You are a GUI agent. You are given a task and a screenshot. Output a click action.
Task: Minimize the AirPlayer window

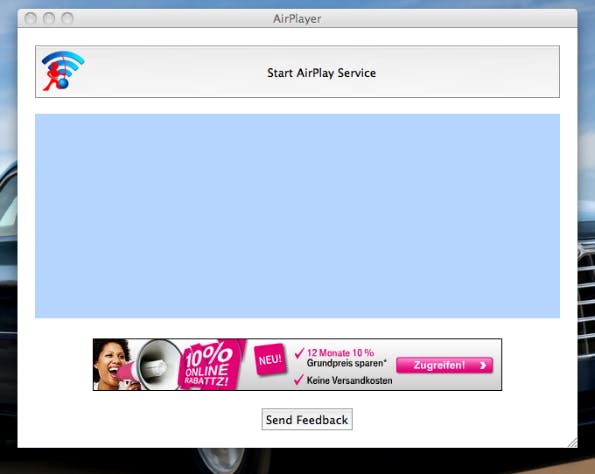click(49, 18)
